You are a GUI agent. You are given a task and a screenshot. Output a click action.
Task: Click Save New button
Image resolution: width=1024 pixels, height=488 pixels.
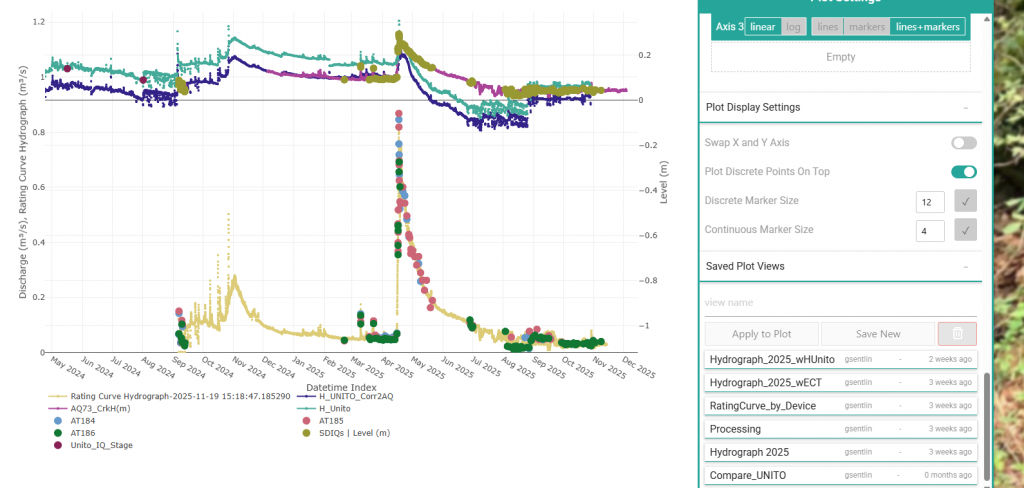point(875,334)
